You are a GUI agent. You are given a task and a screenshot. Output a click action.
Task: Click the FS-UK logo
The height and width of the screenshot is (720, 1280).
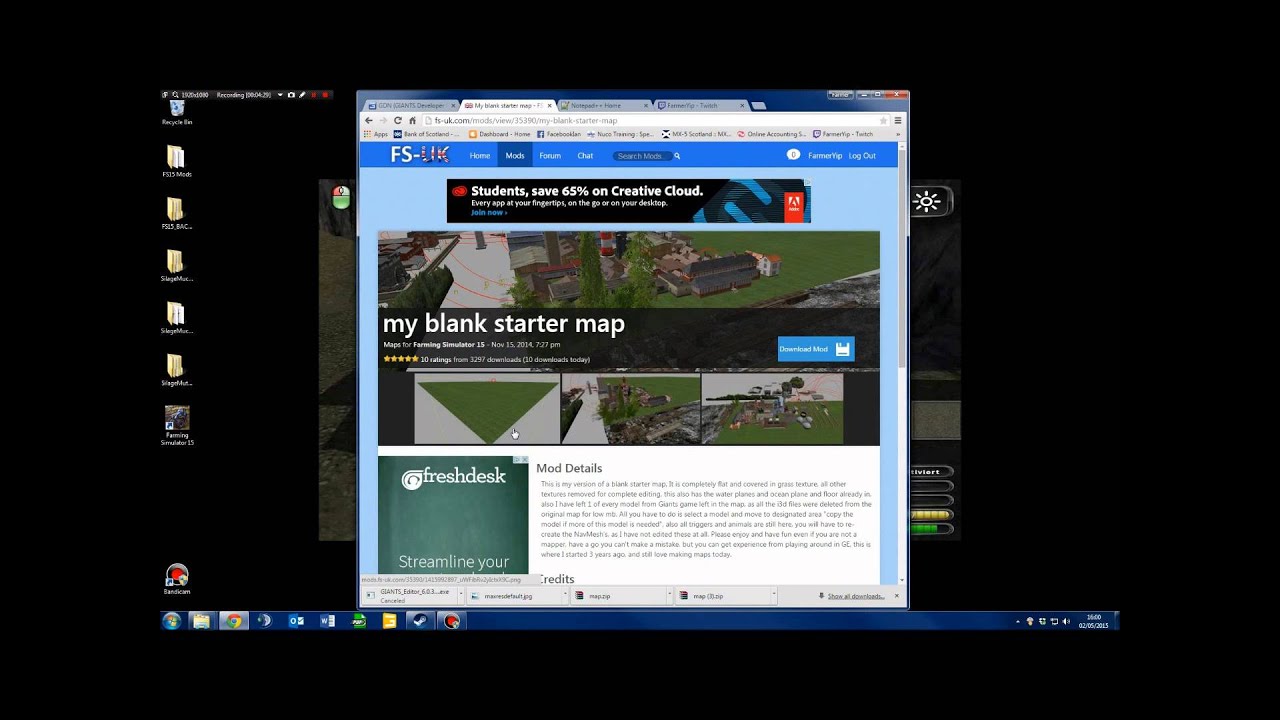[420, 155]
